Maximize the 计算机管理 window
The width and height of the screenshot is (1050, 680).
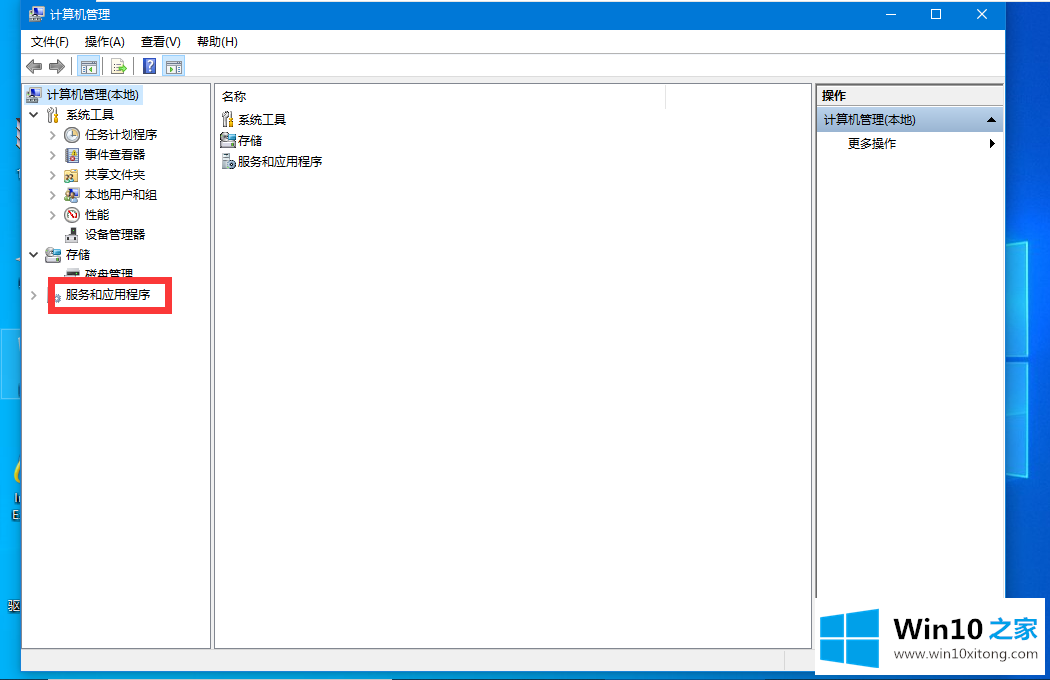point(936,14)
